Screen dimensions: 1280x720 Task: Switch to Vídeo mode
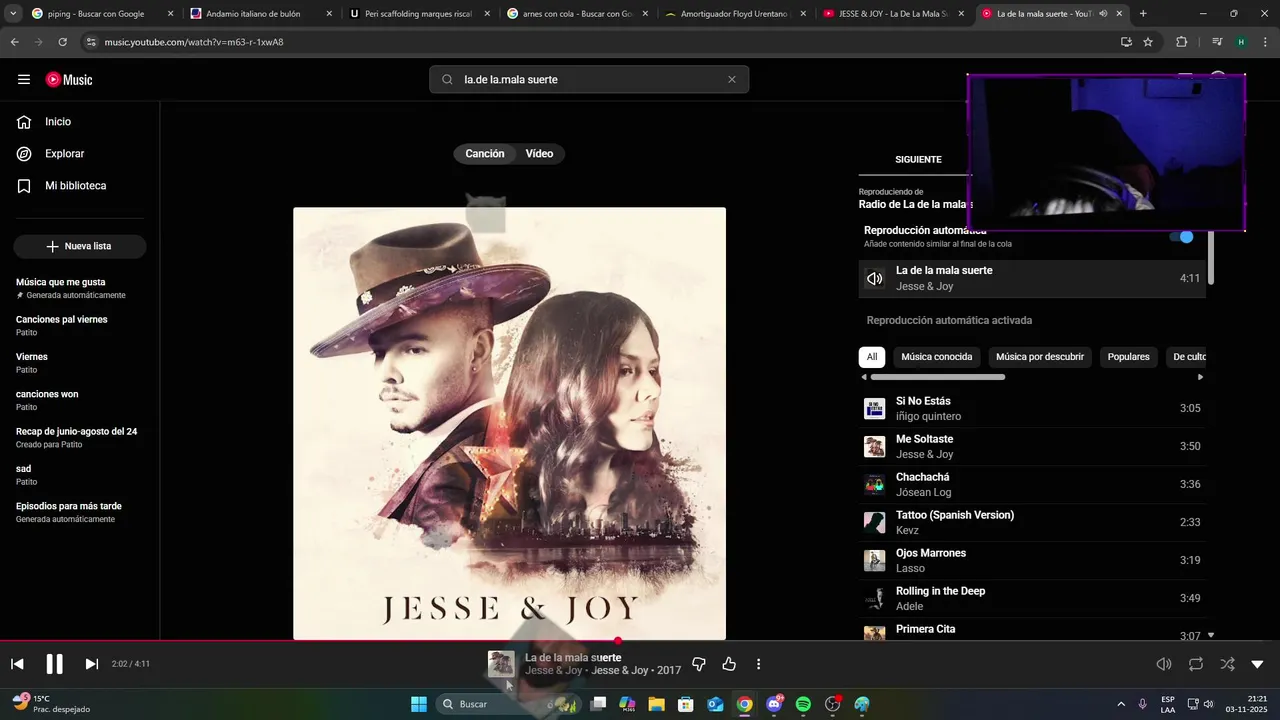pyautogui.click(x=539, y=154)
